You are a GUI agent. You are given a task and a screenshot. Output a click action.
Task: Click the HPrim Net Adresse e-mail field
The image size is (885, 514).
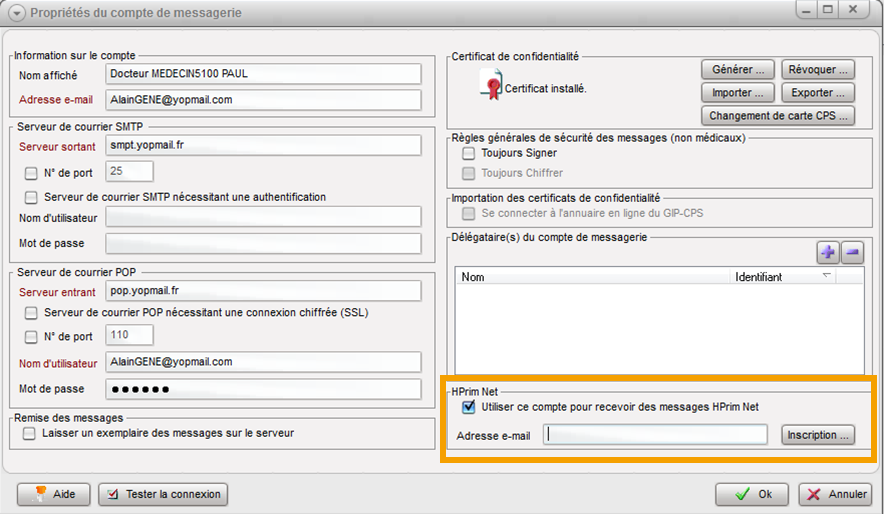pos(656,435)
